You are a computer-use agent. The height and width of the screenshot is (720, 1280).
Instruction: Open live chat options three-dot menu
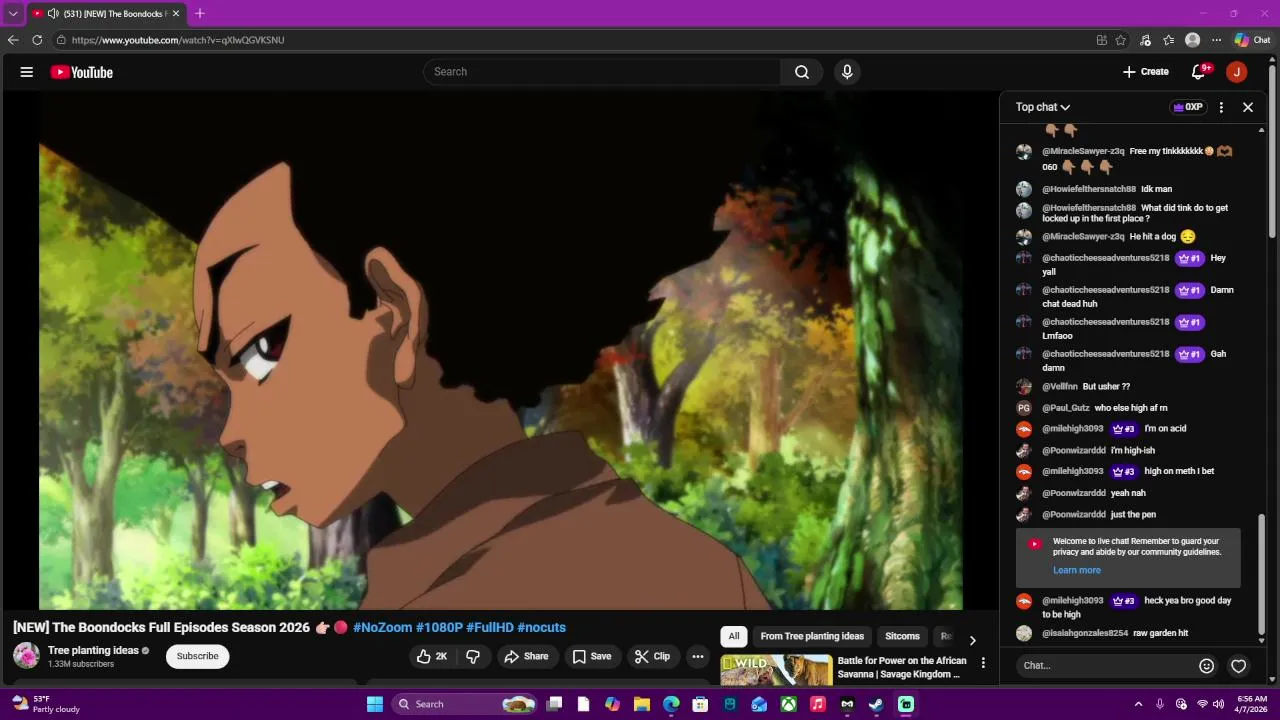point(1221,107)
